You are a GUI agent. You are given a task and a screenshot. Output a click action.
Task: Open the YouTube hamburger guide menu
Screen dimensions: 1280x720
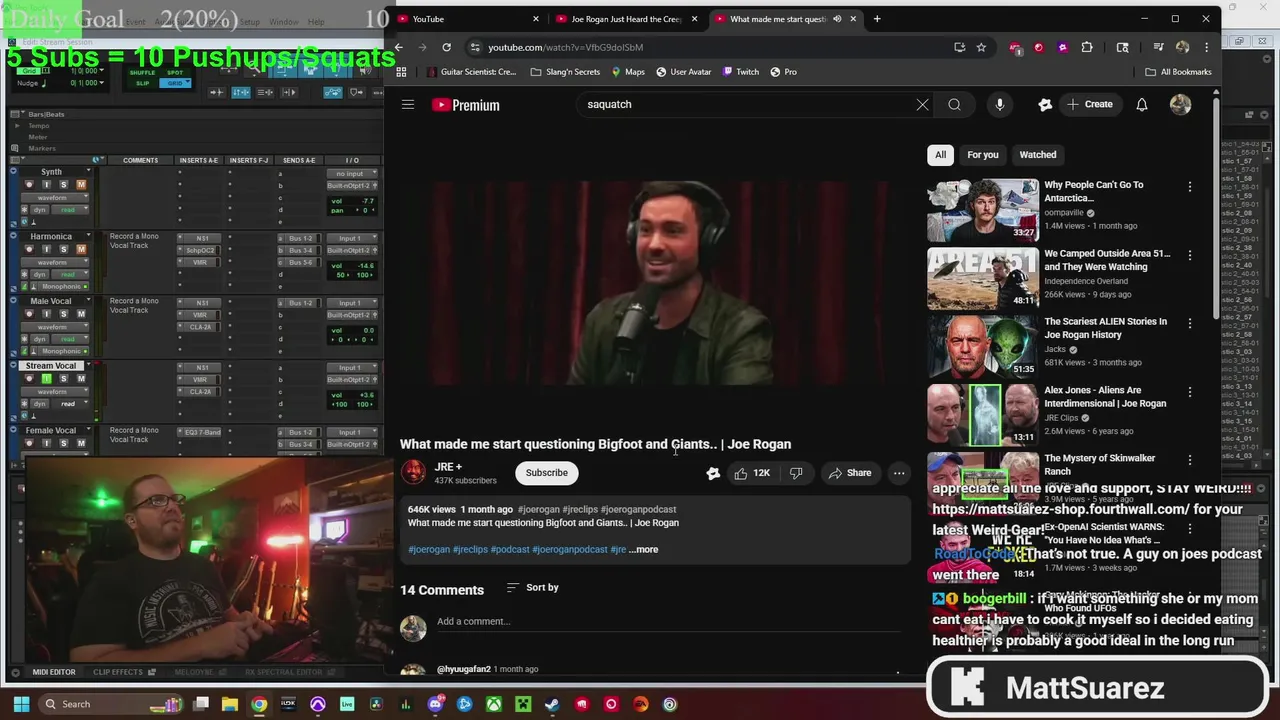click(x=408, y=105)
